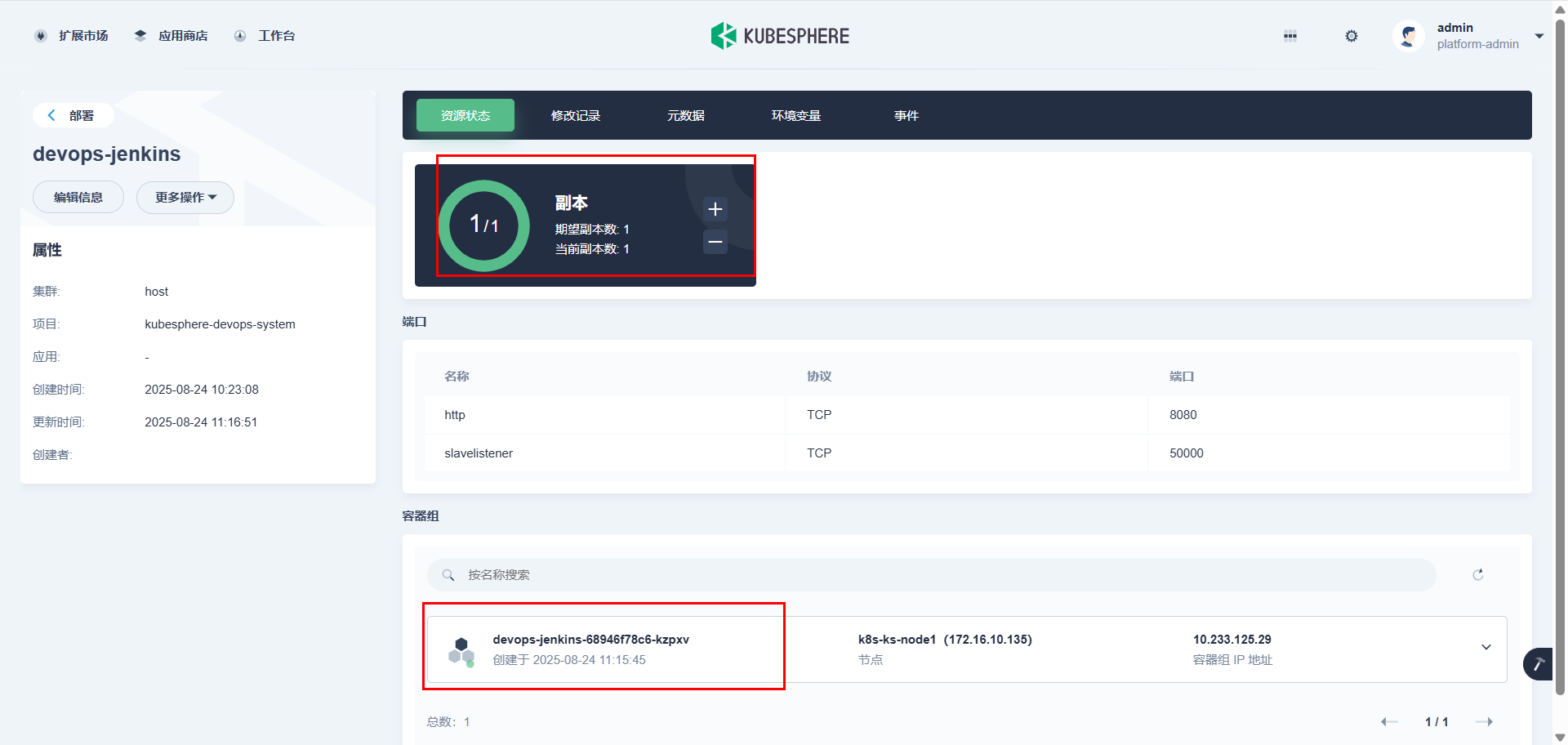
Task: Click the 名称 column header
Action: (457, 377)
